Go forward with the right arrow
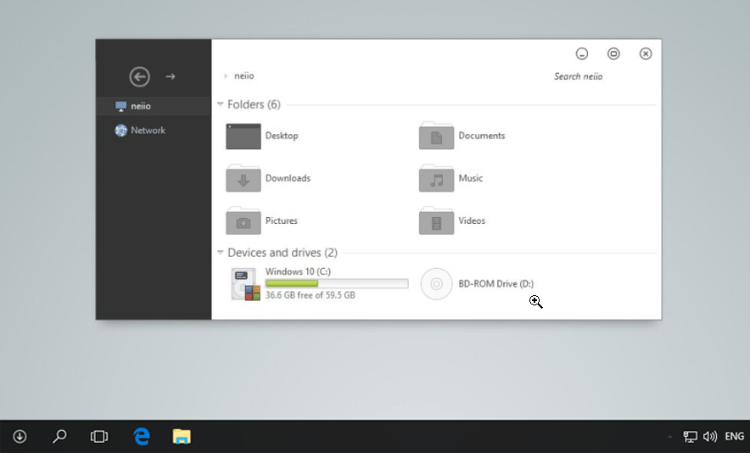750x453 pixels. pos(170,77)
